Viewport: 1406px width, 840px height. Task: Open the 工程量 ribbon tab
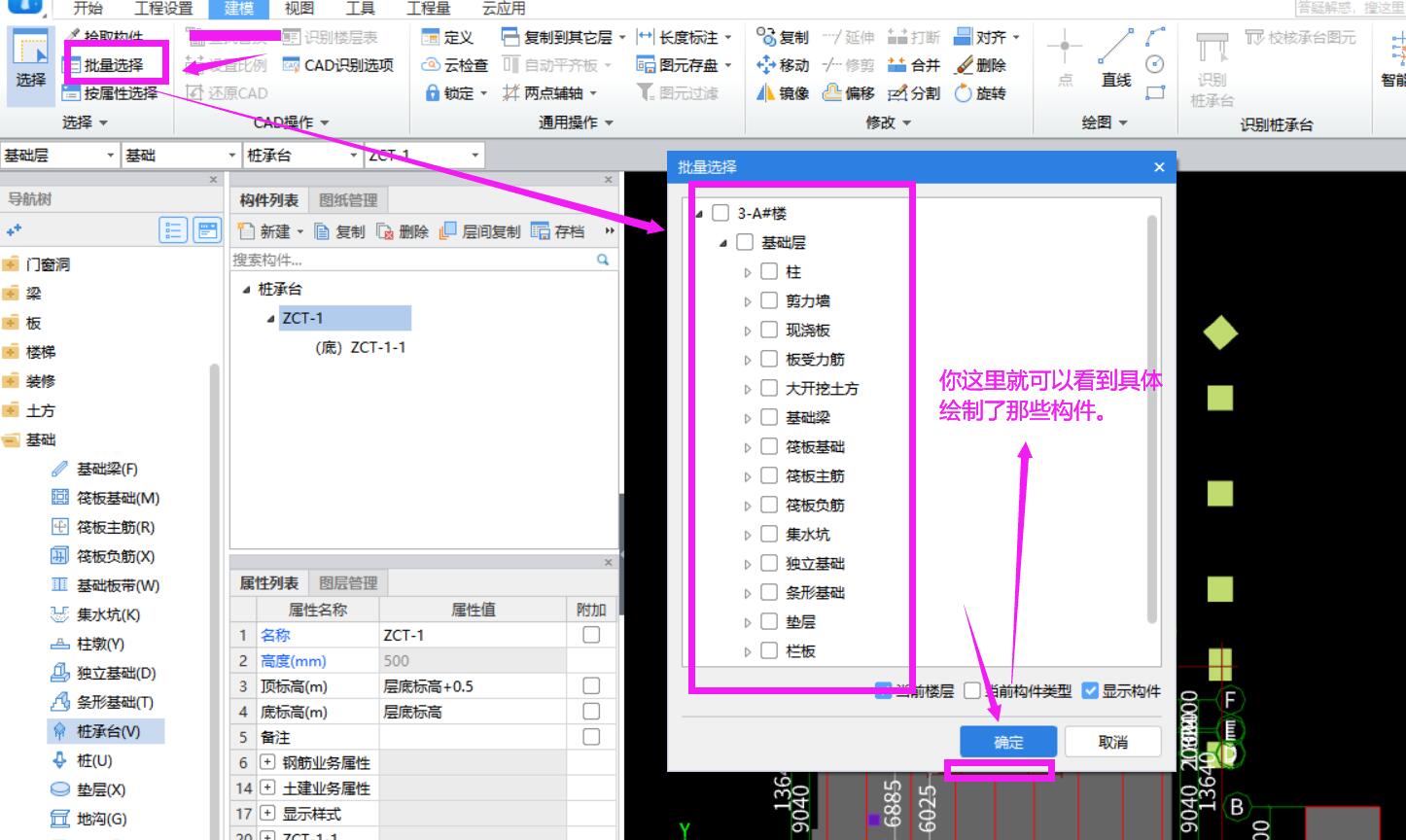(428, 9)
